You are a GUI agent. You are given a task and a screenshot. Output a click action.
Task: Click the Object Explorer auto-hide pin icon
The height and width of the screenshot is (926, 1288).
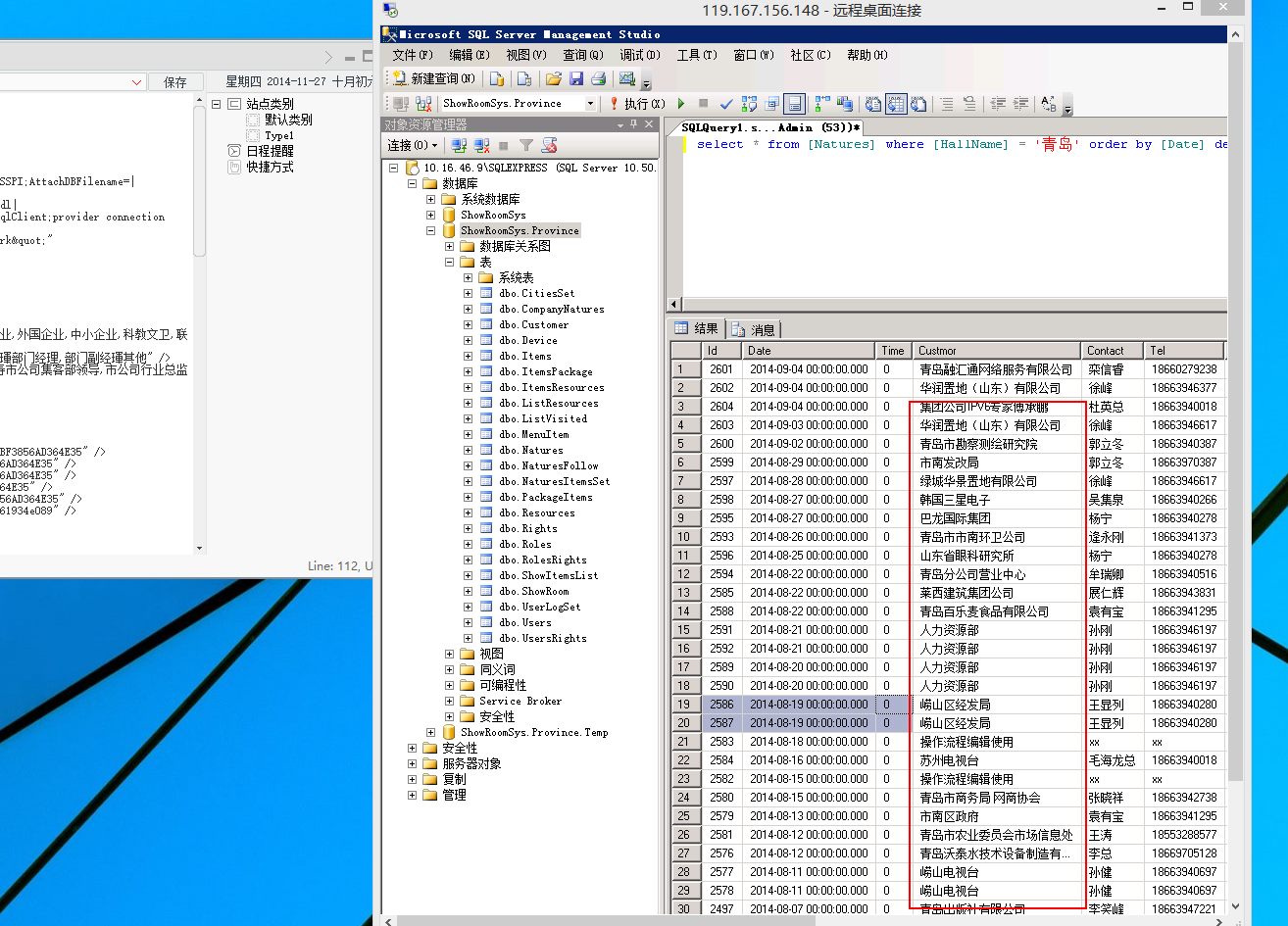pos(633,124)
